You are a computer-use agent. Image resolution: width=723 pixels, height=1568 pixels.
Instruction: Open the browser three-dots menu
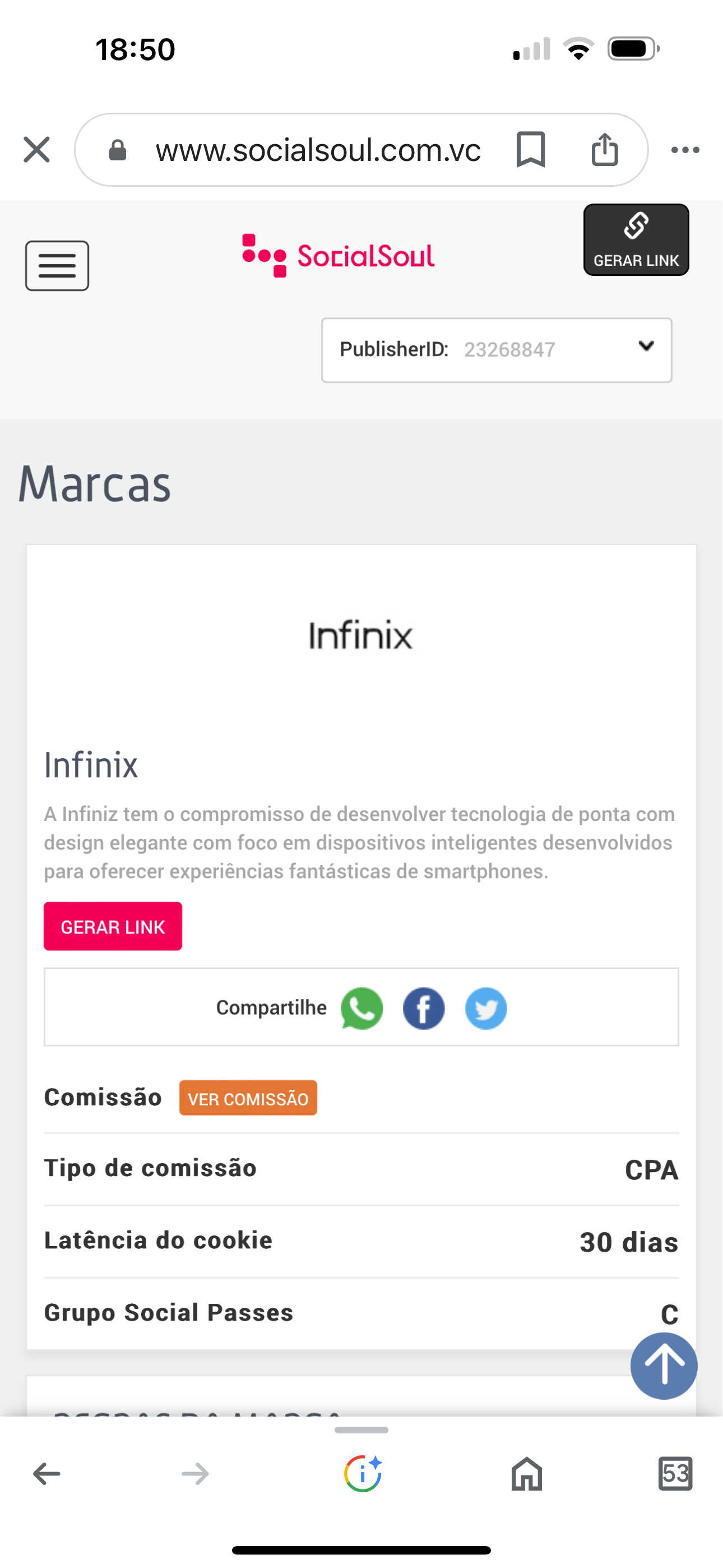click(x=685, y=150)
